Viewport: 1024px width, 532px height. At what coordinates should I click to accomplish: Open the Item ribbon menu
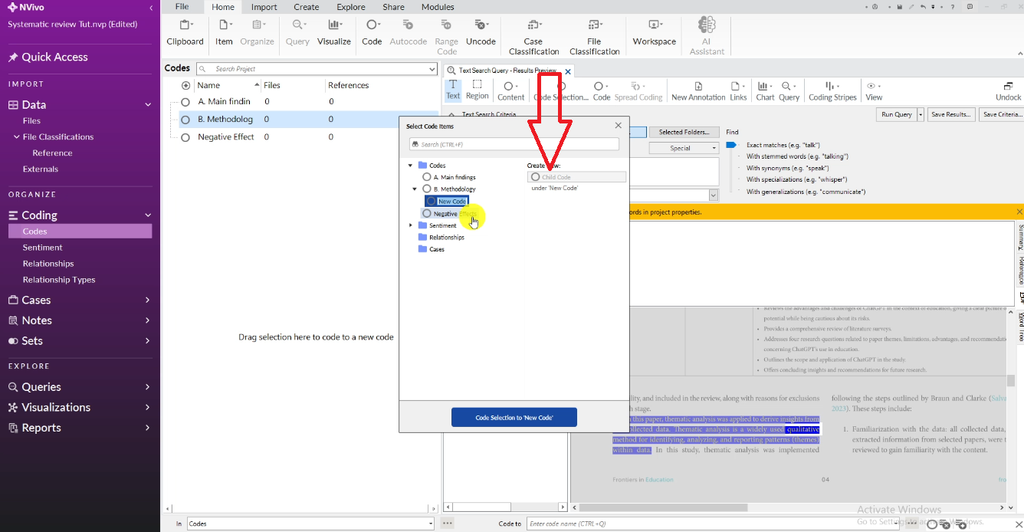[x=224, y=33]
